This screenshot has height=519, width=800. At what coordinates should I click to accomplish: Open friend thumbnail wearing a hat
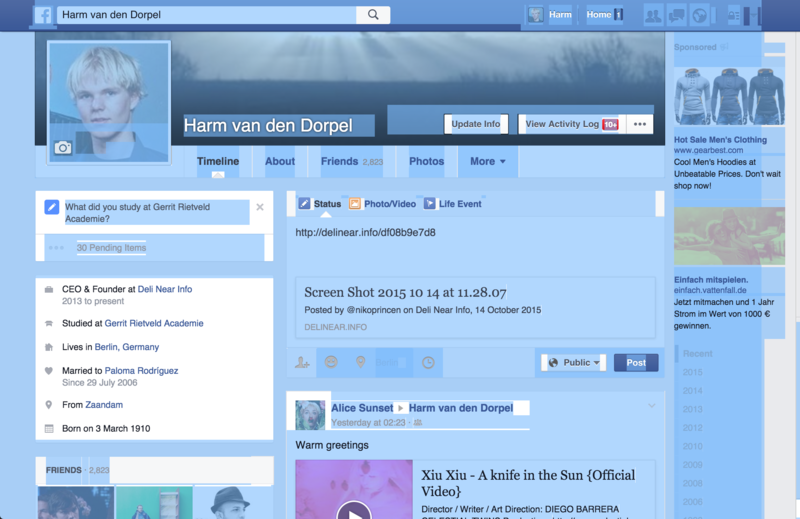point(234,503)
